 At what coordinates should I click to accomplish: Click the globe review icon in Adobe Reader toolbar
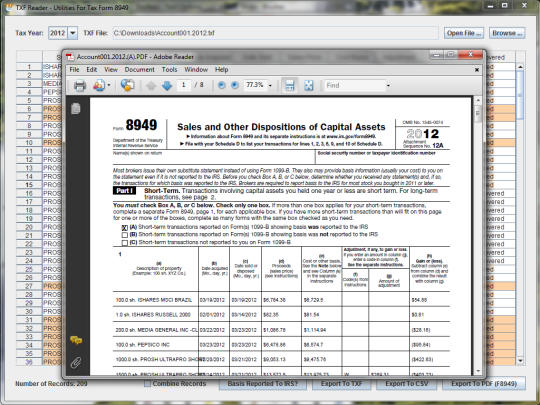[127, 85]
